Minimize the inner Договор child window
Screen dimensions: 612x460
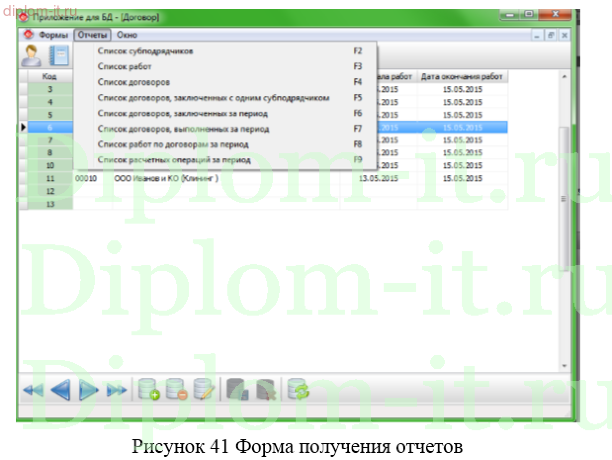tap(537, 36)
